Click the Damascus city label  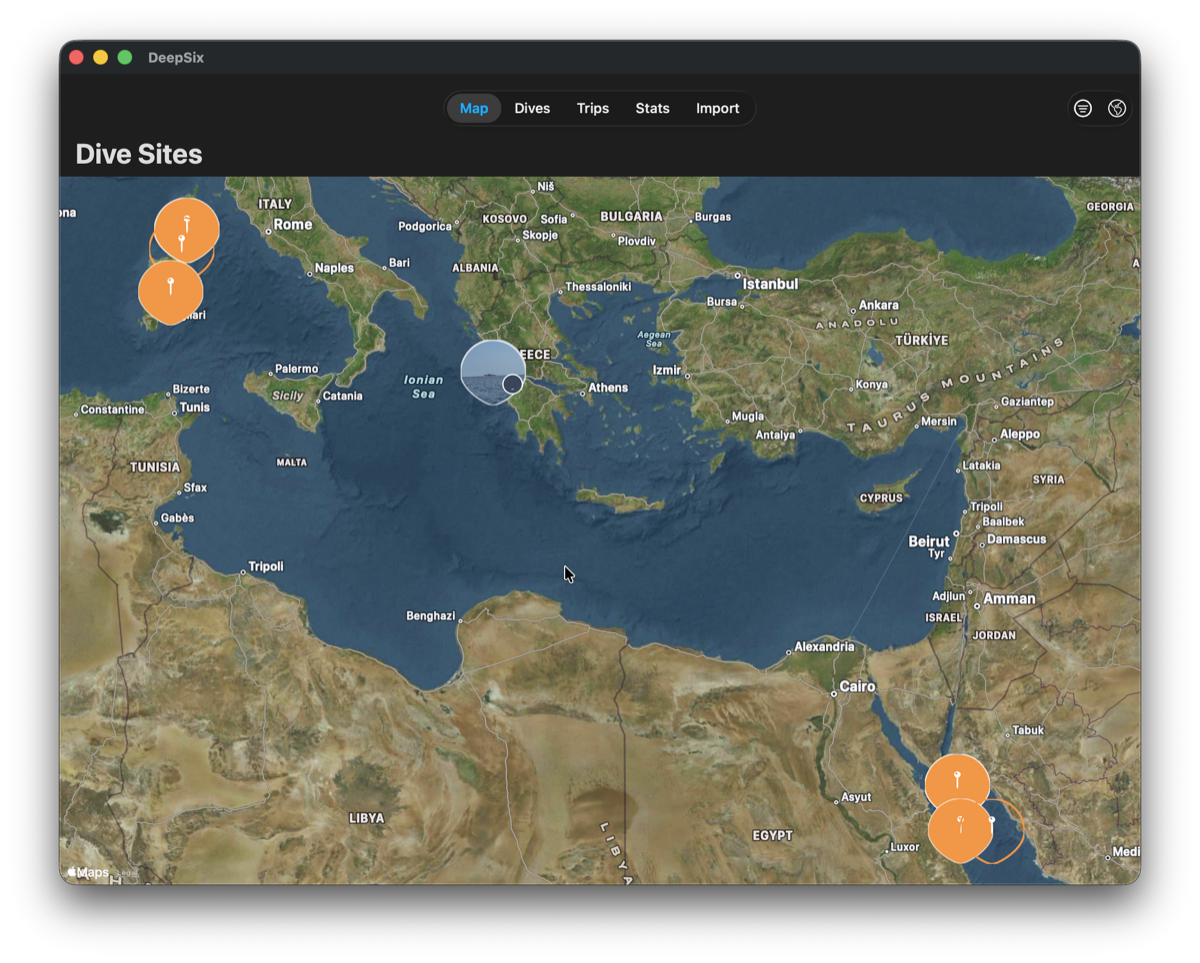(x=1016, y=539)
